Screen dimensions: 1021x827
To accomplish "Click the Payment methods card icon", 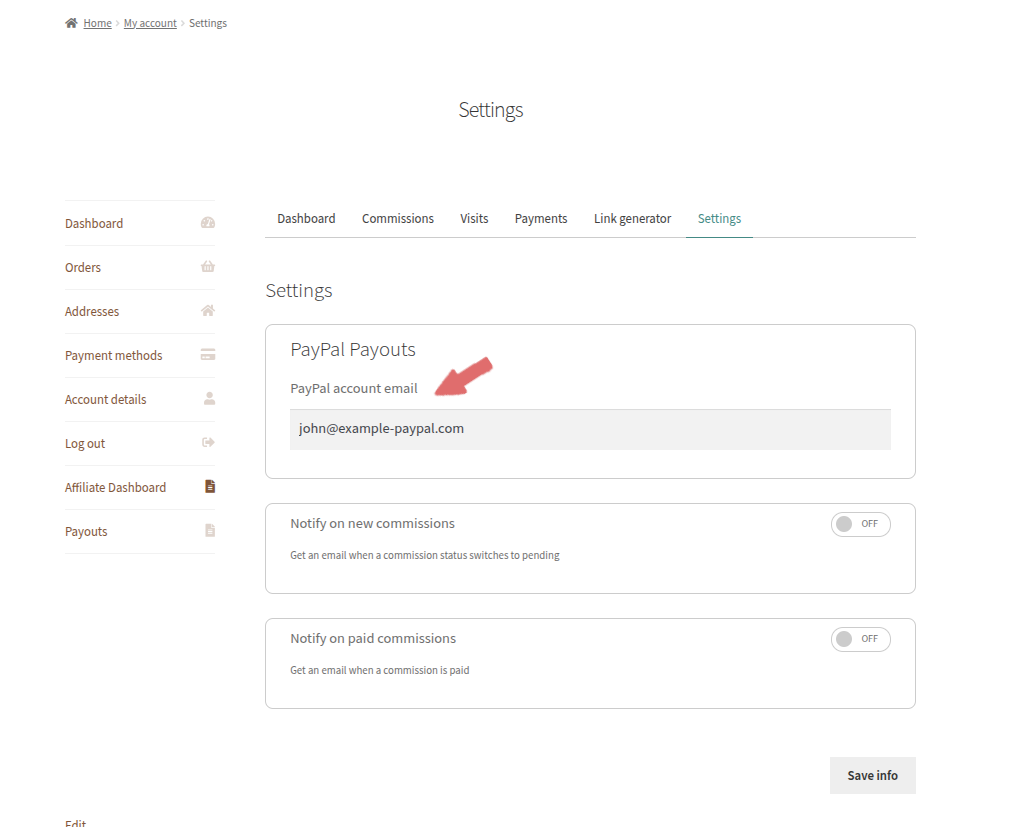I will 208,355.
